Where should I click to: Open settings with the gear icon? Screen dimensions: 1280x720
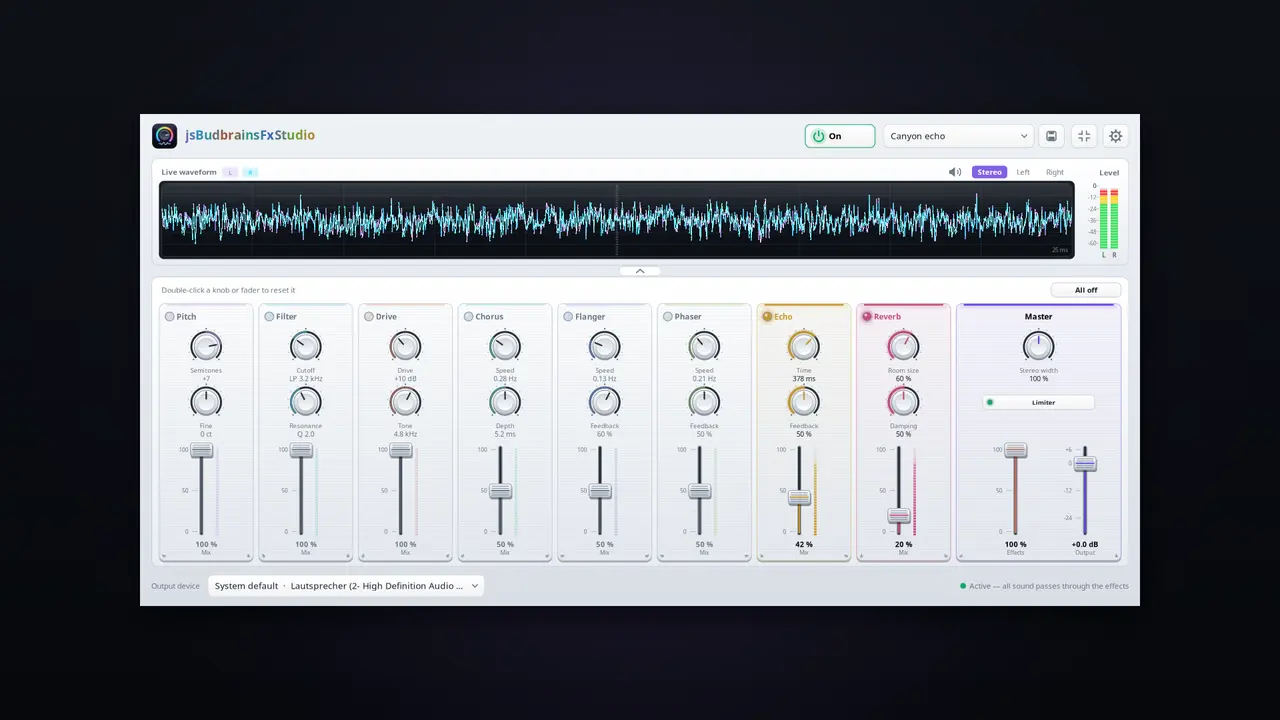click(x=1116, y=136)
